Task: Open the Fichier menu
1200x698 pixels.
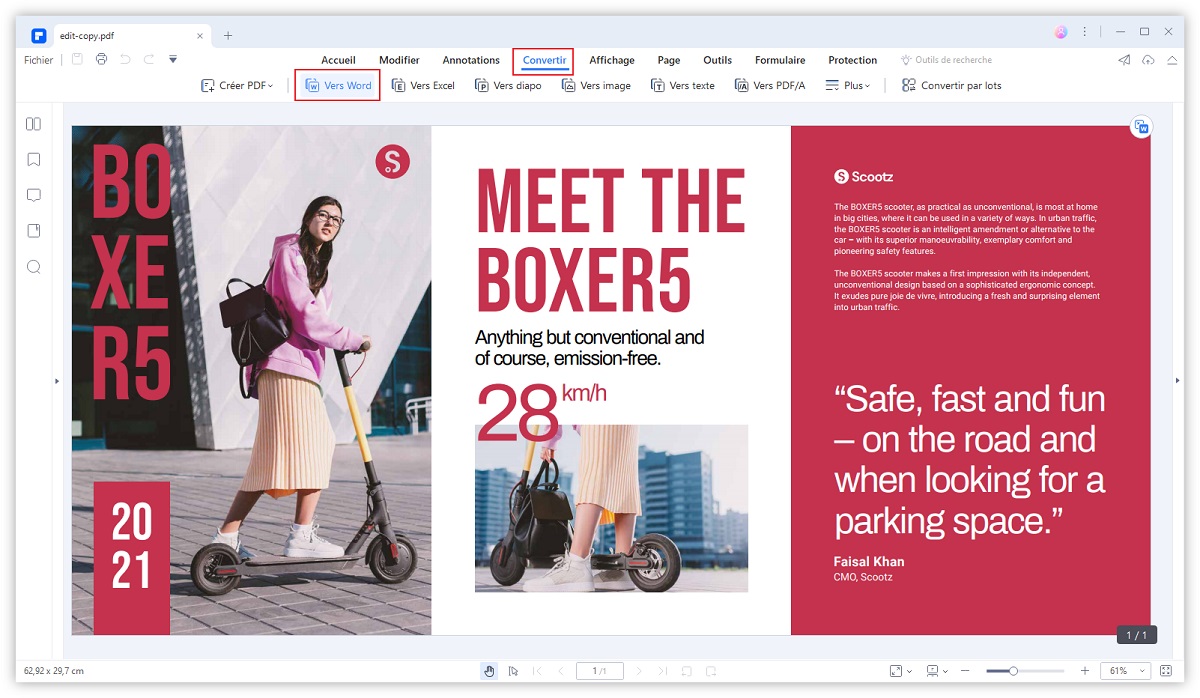Action: click(39, 61)
